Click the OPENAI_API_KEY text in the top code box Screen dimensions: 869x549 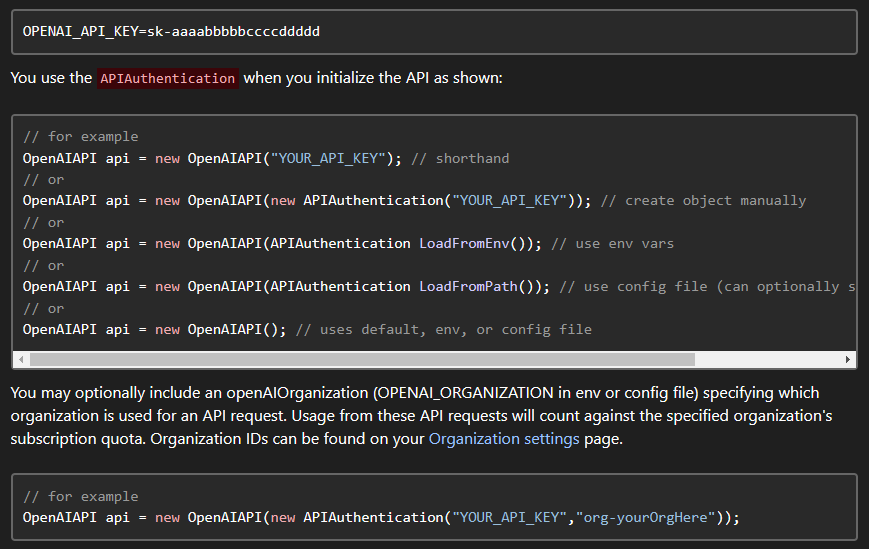click(x=80, y=32)
